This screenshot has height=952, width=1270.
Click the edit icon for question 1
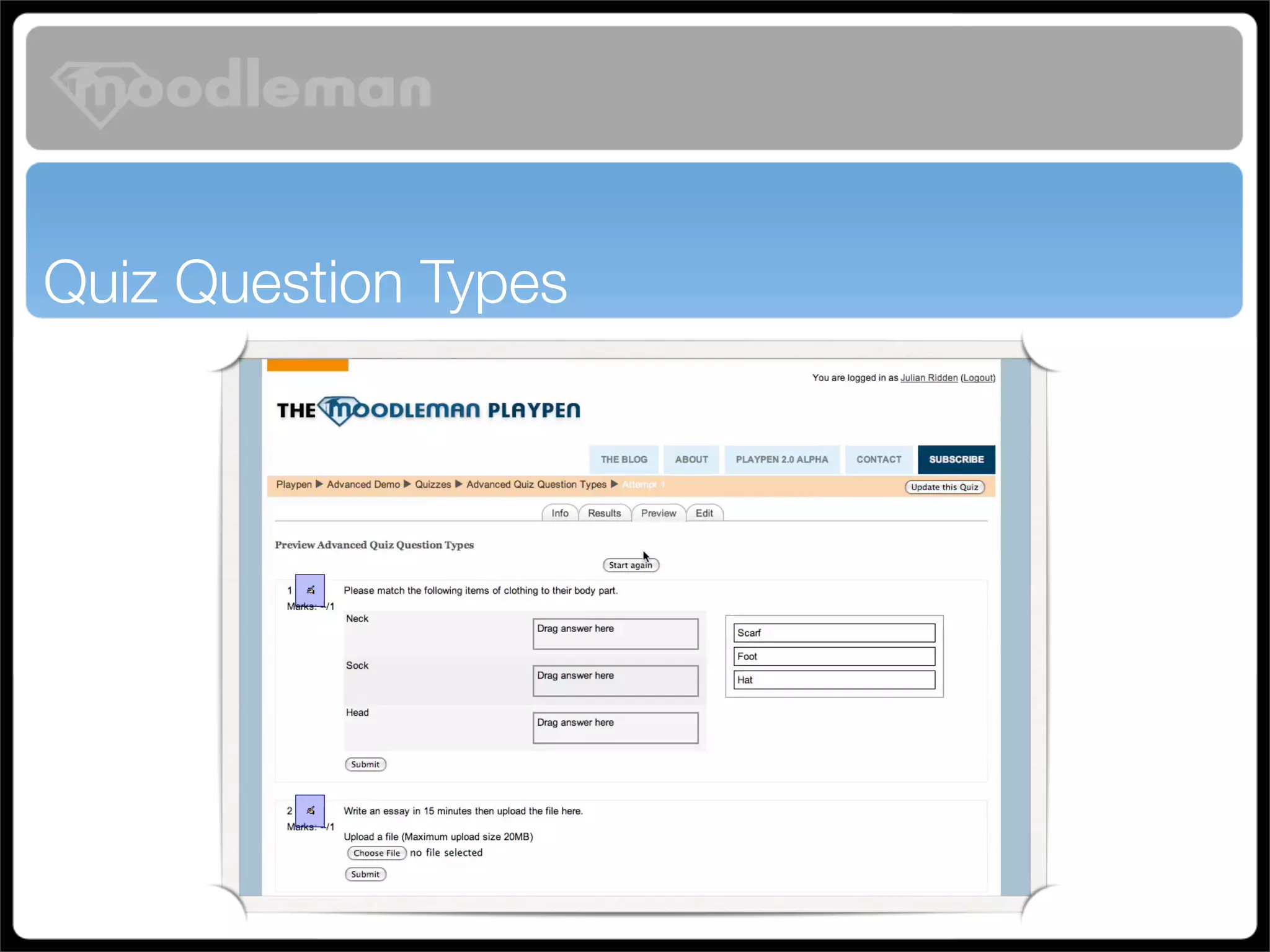310,591
